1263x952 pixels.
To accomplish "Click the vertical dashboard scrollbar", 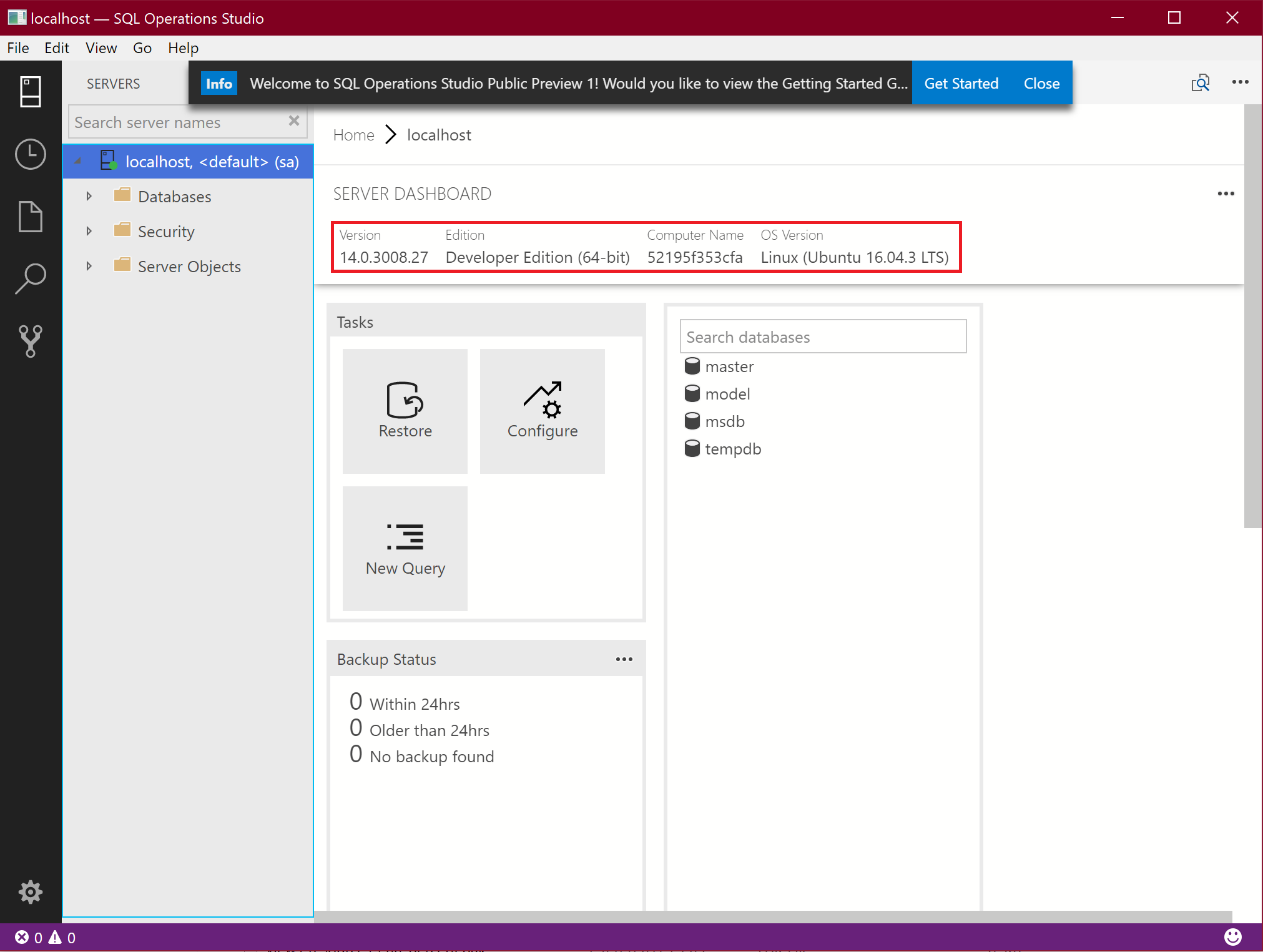I will pos(1253,317).
